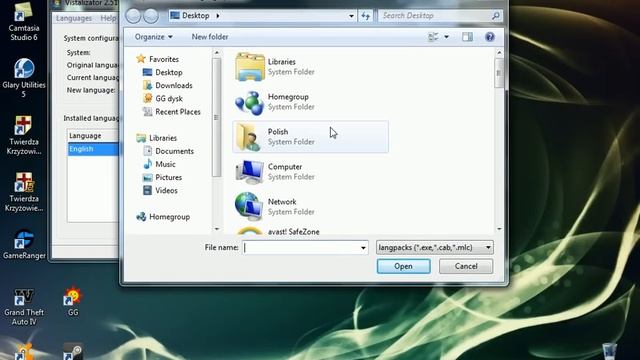Refresh the Desktop location
This screenshot has height=360, width=640.
coord(365,16)
